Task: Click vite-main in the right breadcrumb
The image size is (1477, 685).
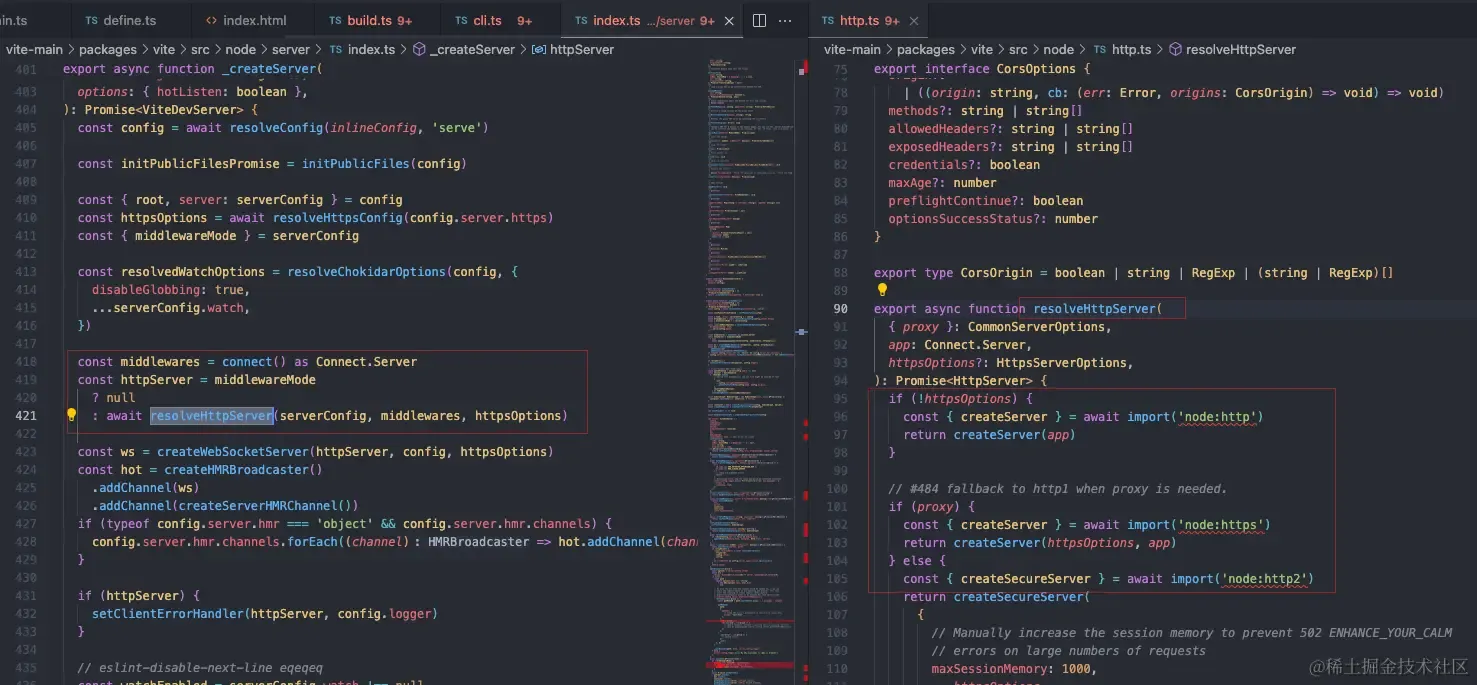Action: pyautogui.click(x=852, y=49)
